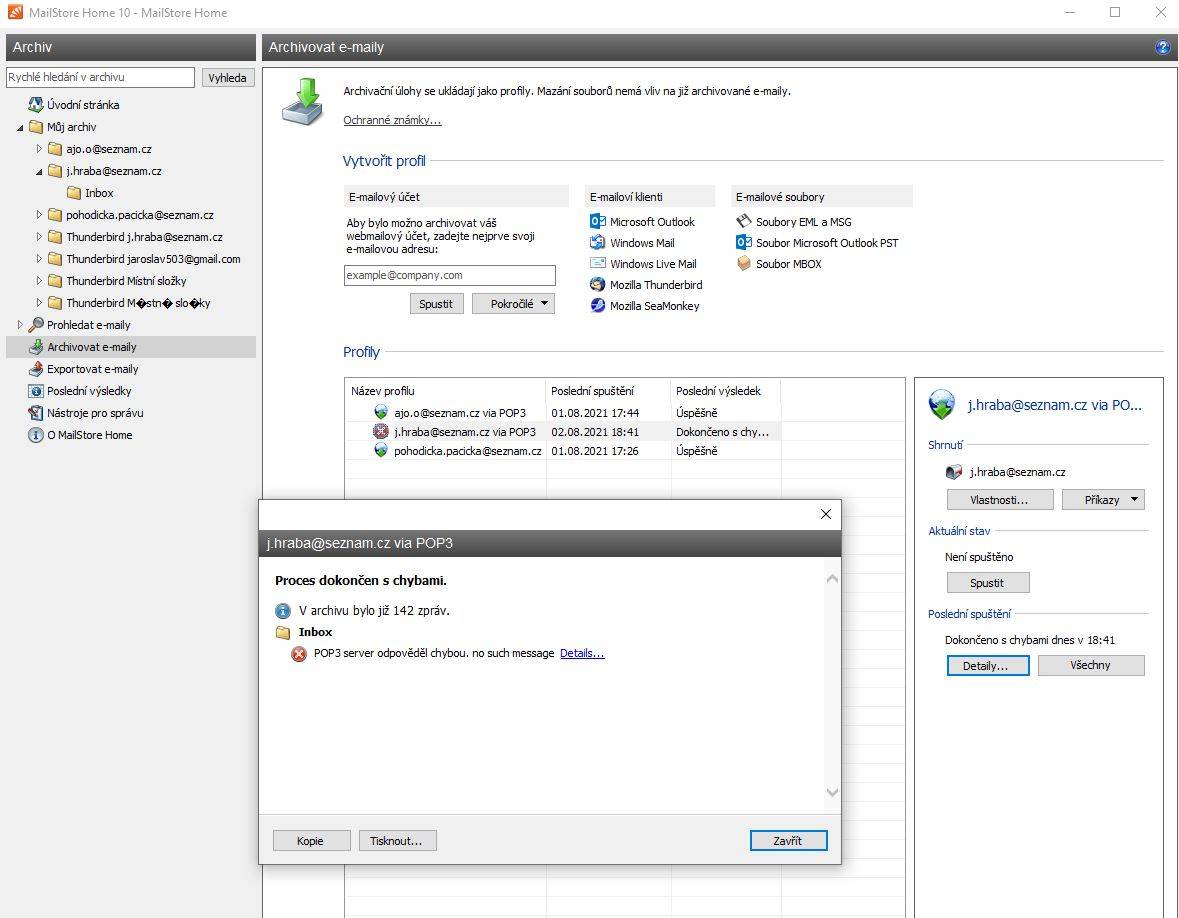
Task: Click the Windows Mail client icon
Action: 598,242
